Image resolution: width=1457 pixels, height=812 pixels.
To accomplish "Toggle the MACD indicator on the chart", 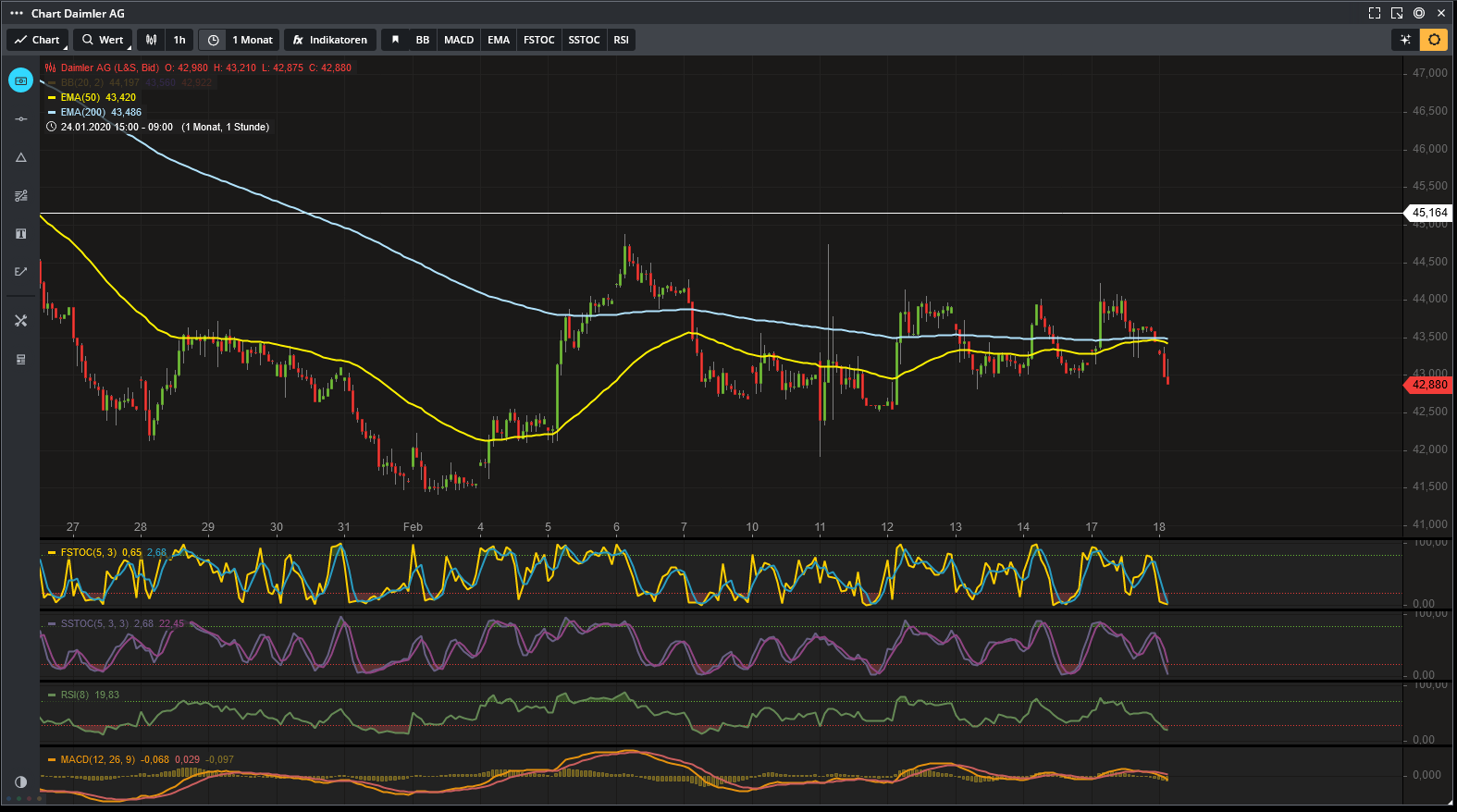I will point(458,40).
